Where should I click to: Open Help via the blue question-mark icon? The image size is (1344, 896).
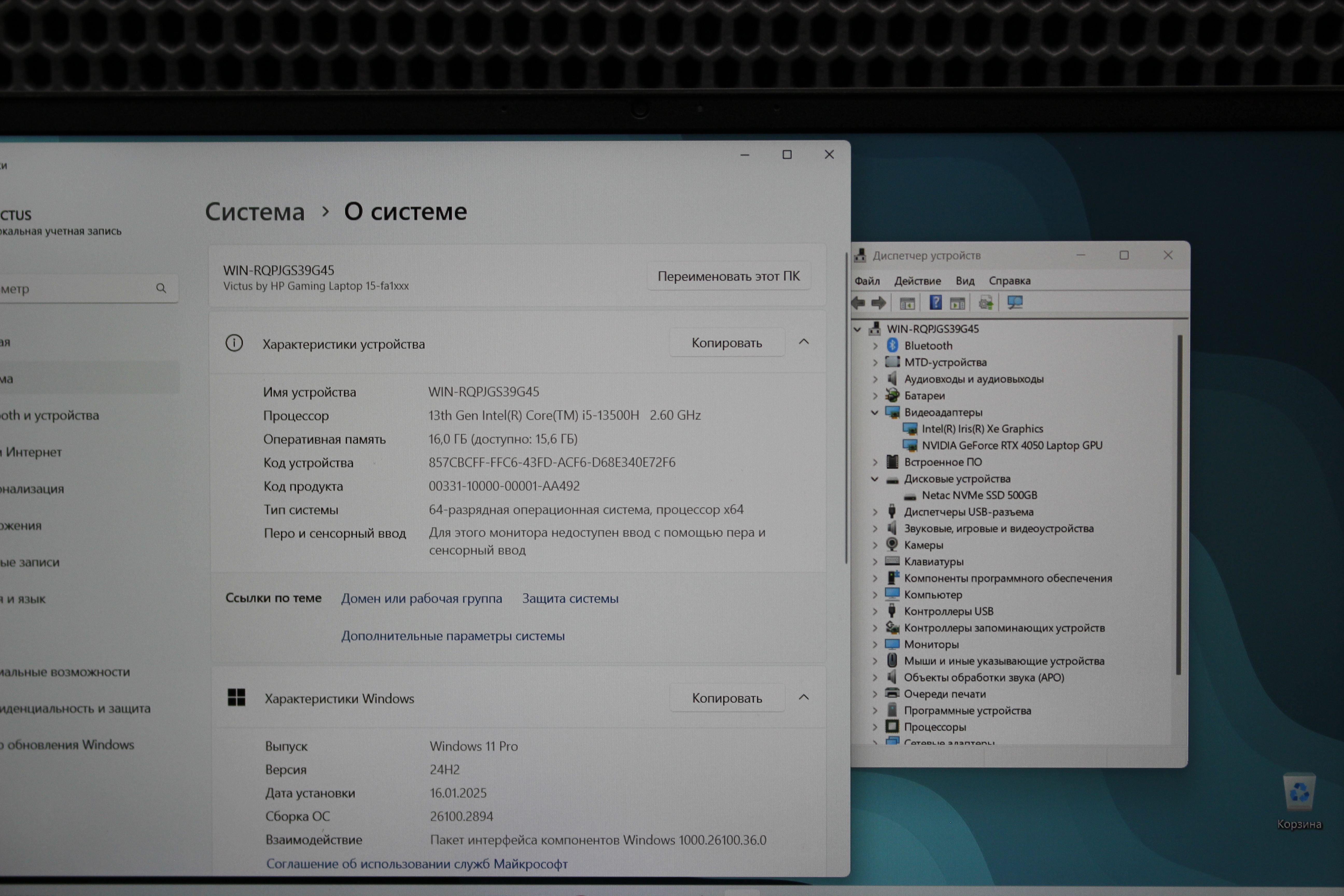935,302
